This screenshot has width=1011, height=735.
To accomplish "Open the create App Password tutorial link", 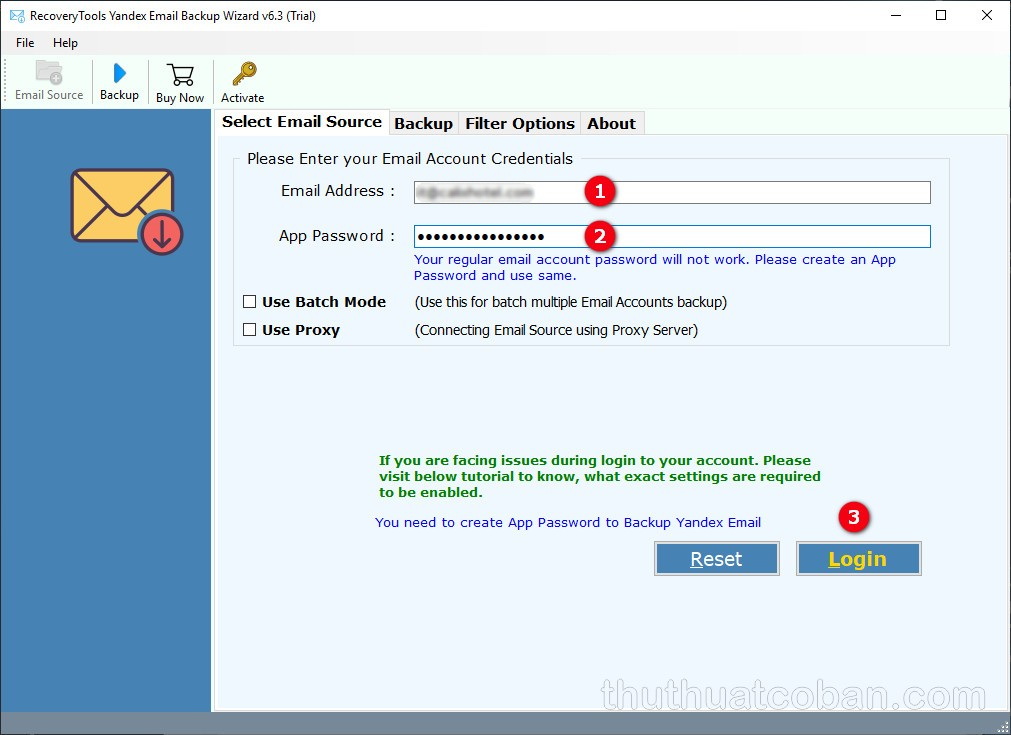I will (567, 522).
